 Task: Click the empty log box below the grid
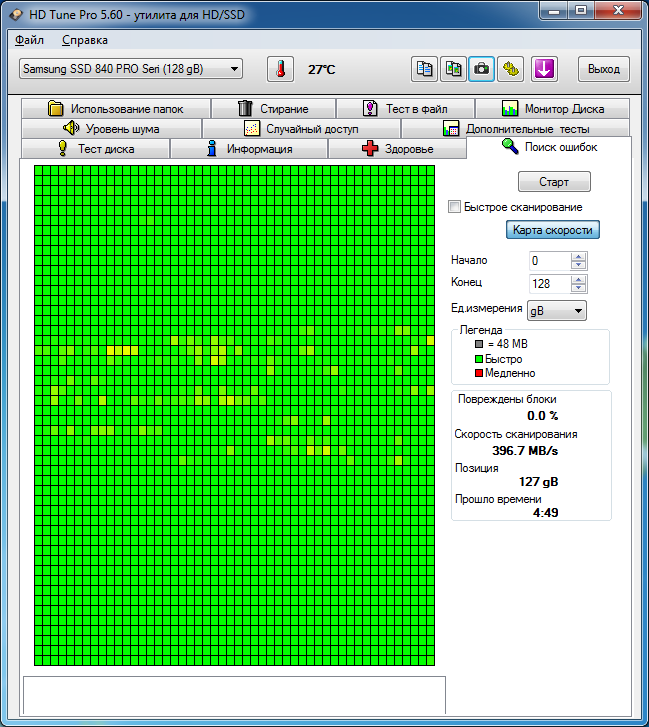click(x=235, y=695)
